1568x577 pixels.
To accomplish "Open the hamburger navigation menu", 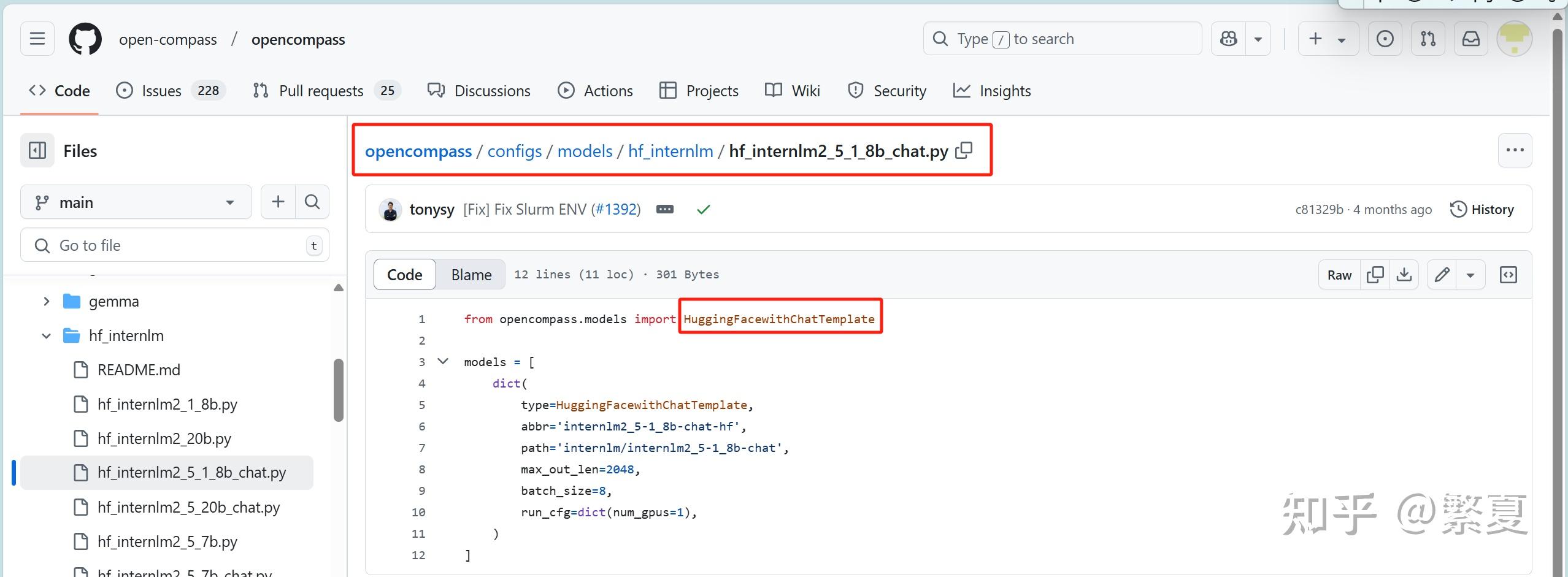I will 37,39.
